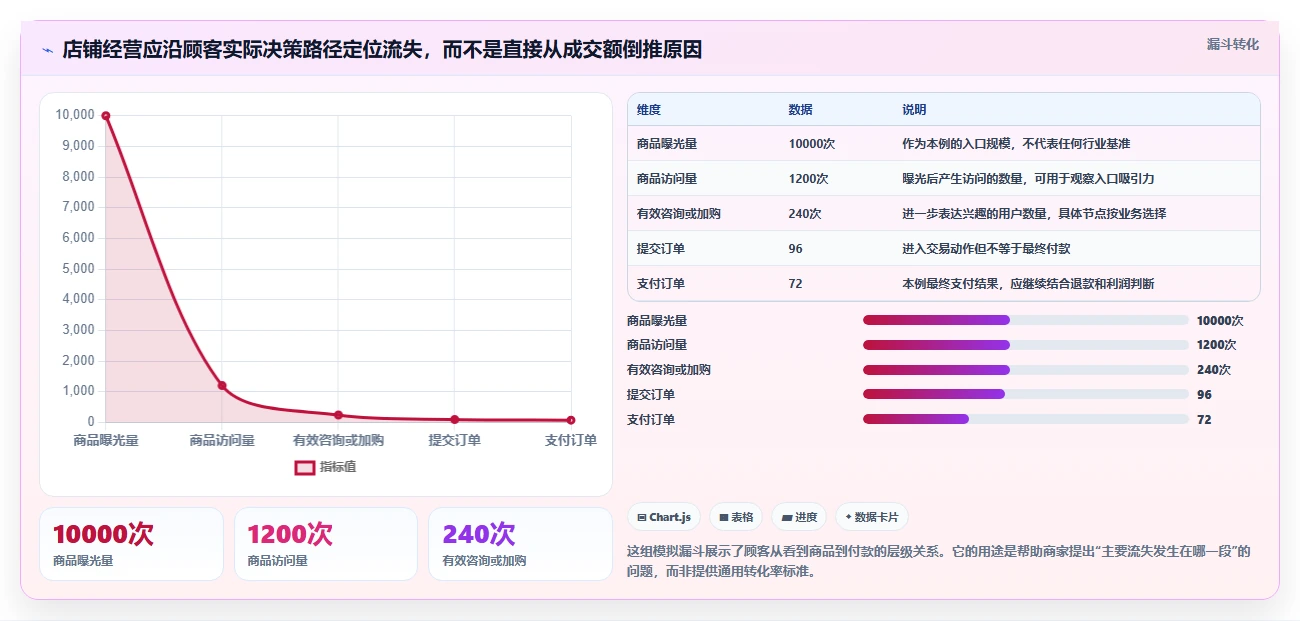Click the note 作为本例的入口规模，不代表任何行业基准
Viewport: 1300px width, 621px height.
click(x=1016, y=144)
